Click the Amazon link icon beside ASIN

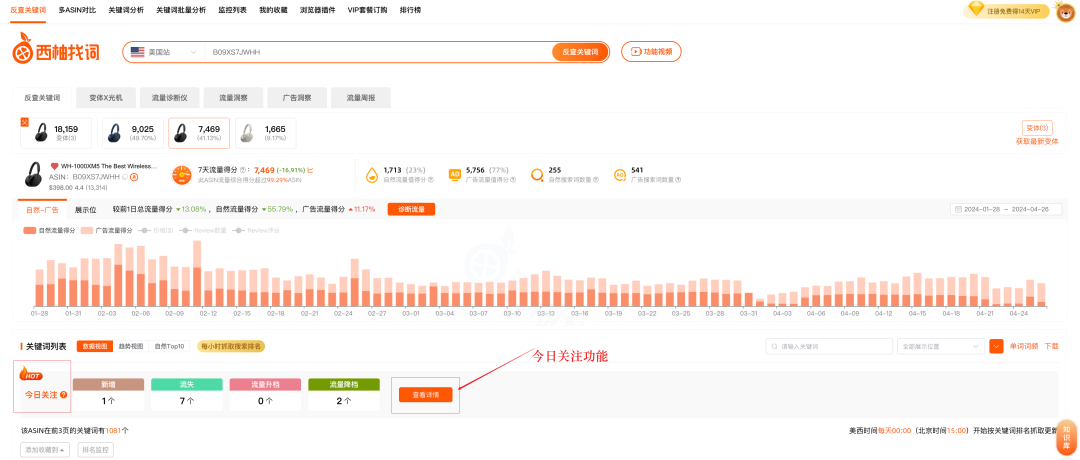click(134, 176)
